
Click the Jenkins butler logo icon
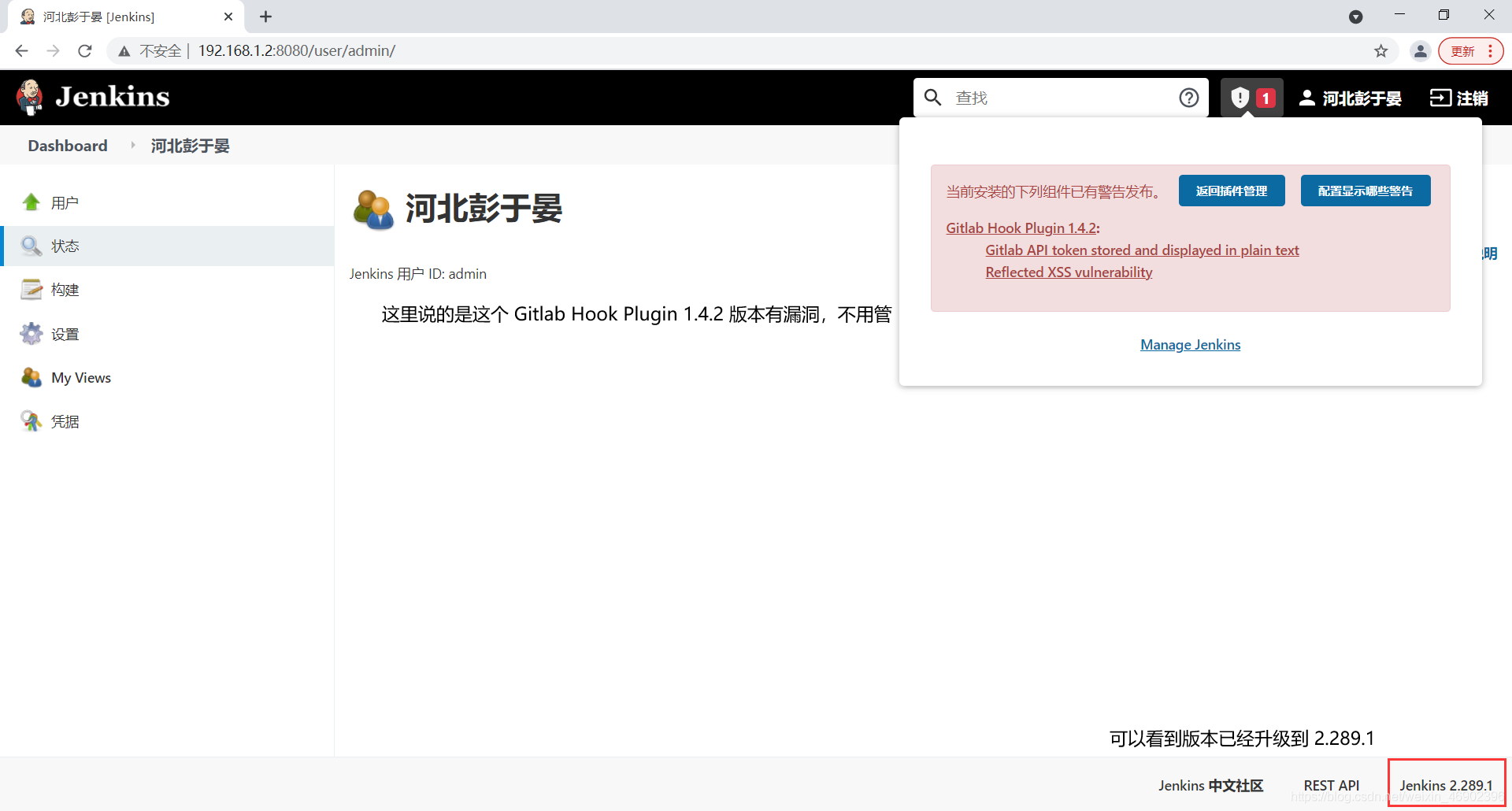click(30, 97)
